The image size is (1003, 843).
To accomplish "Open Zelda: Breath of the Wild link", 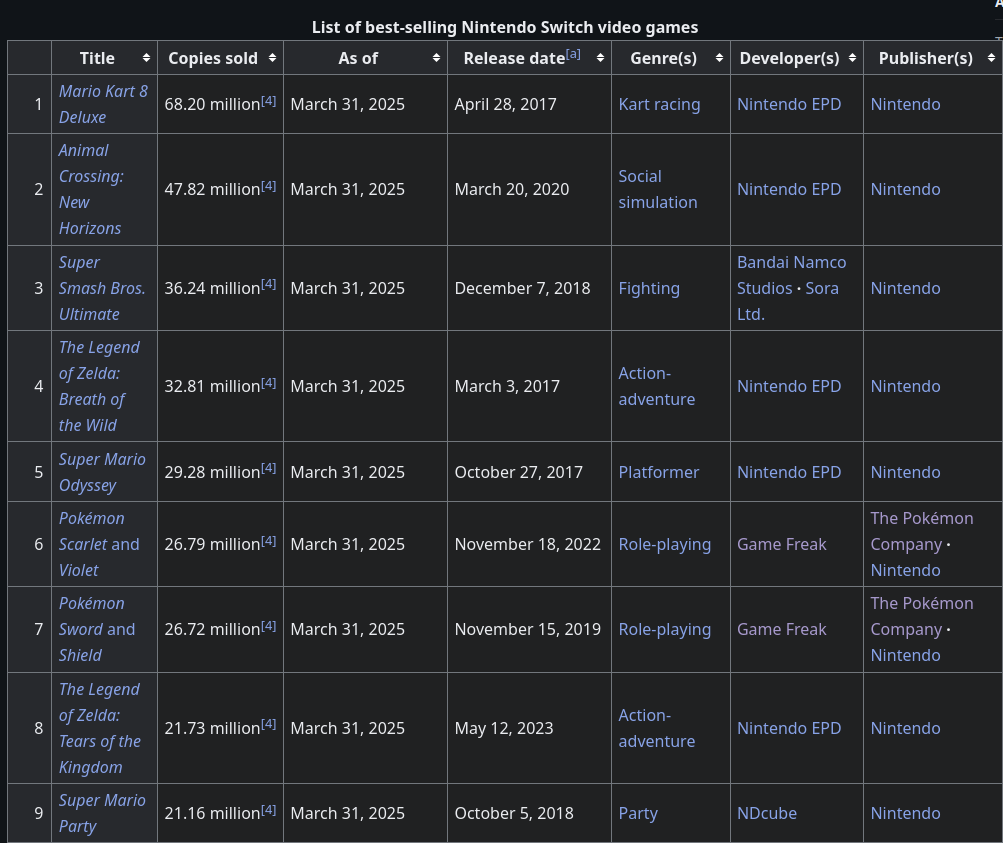I will tap(99, 386).
